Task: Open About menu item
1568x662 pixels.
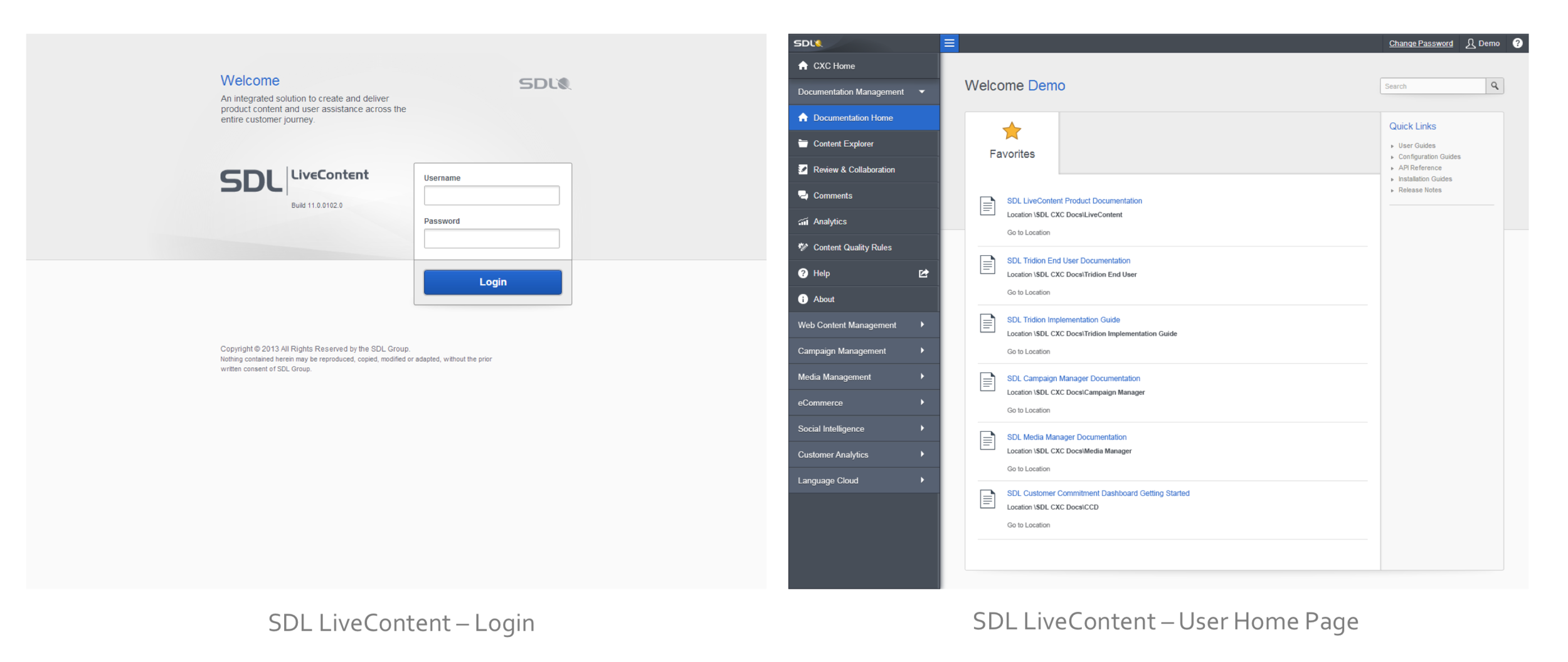Action: pos(863,299)
